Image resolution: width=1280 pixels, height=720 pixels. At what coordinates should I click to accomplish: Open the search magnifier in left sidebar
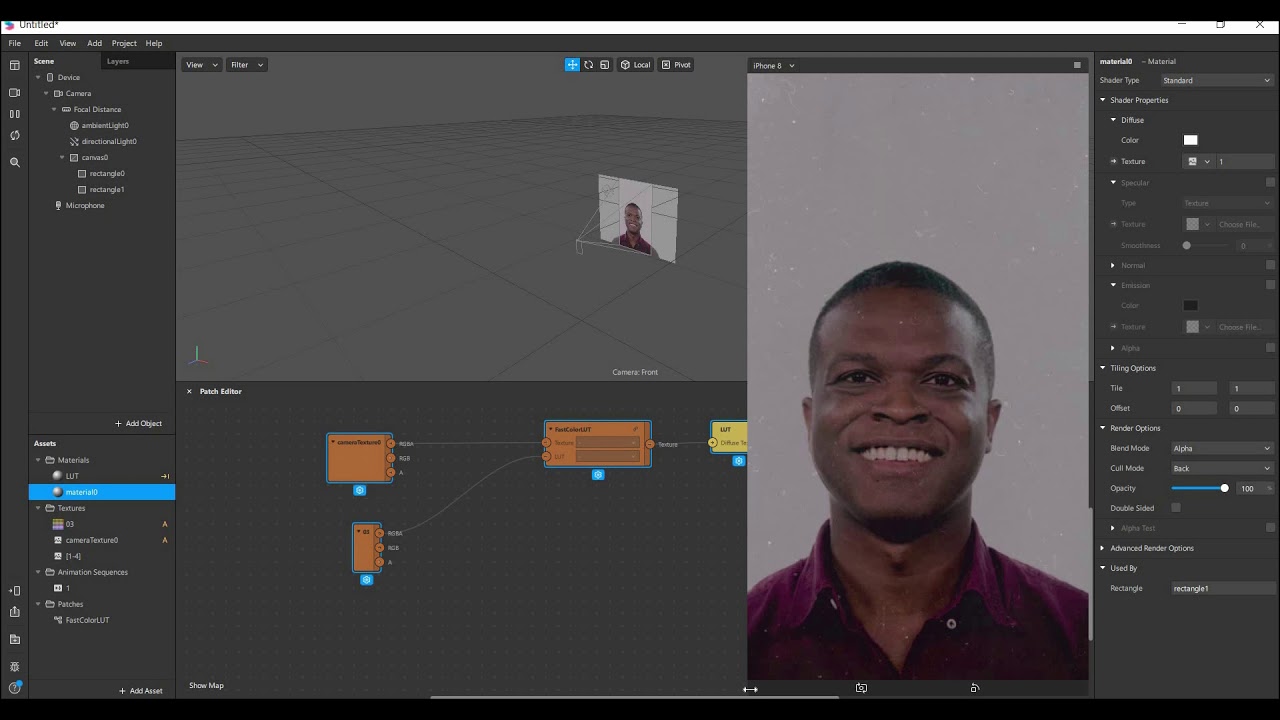tap(14, 162)
